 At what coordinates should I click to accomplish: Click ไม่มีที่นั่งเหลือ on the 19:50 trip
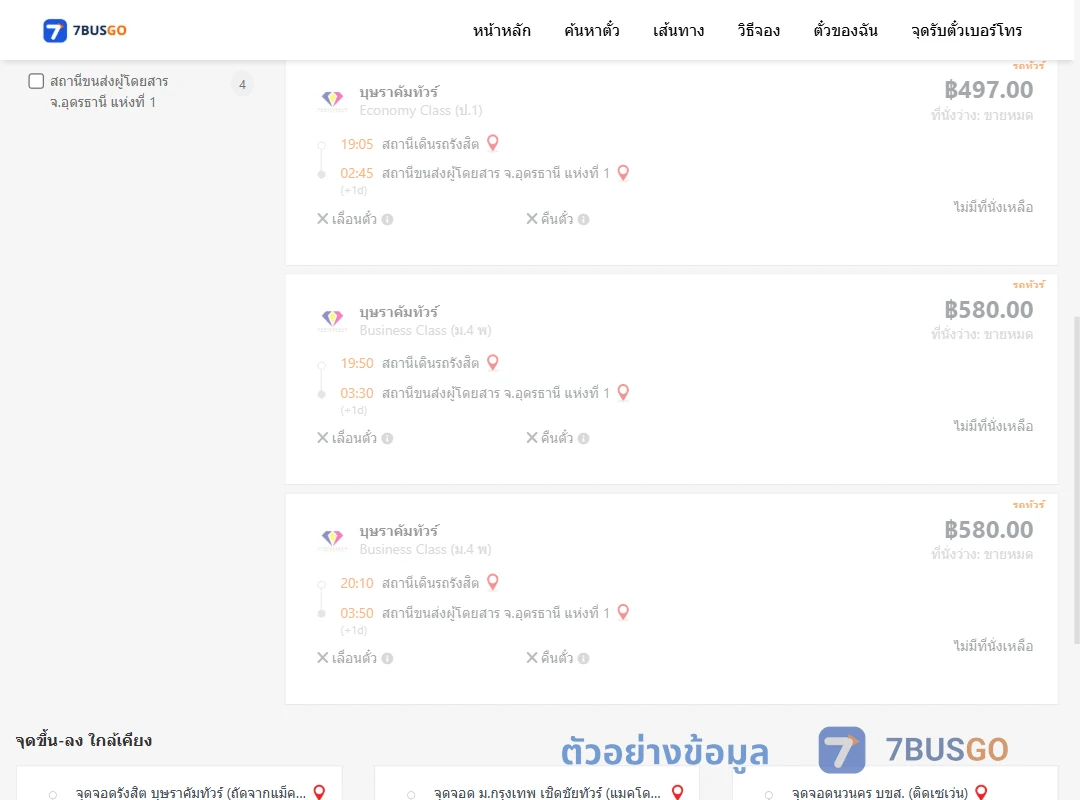click(x=993, y=426)
